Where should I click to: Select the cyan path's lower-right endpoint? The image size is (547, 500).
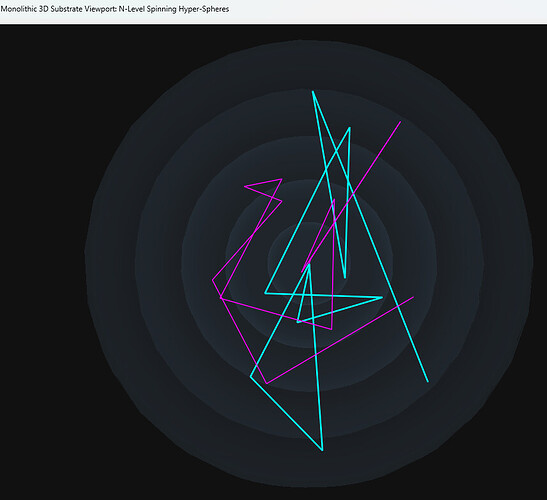[428, 381]
